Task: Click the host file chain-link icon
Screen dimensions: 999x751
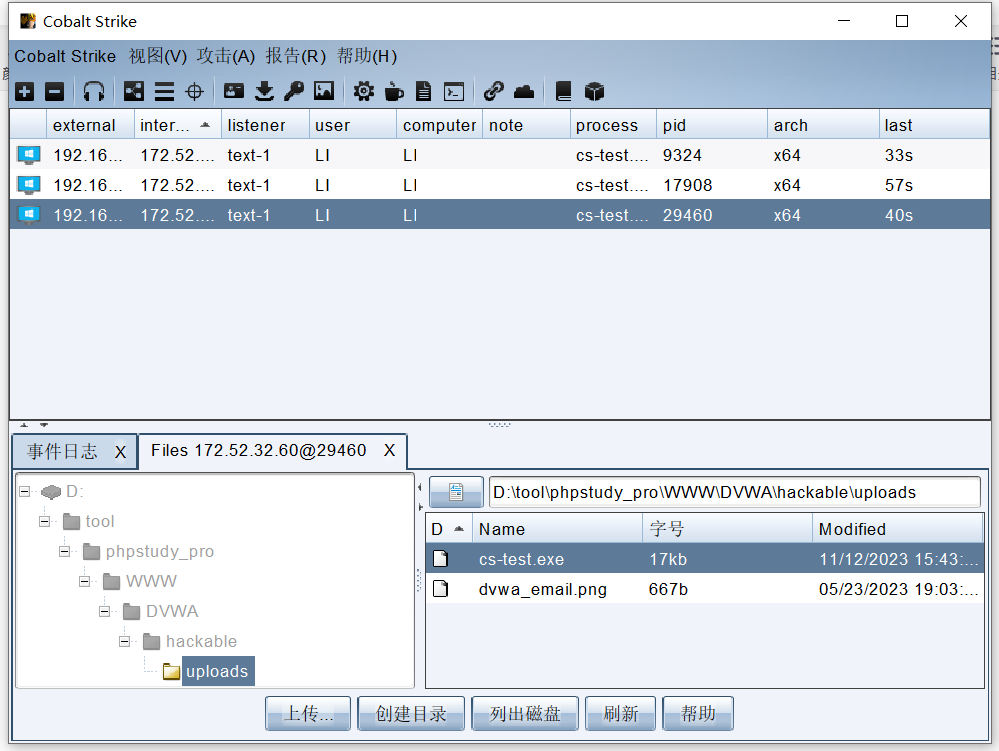Action: (494, 92)
